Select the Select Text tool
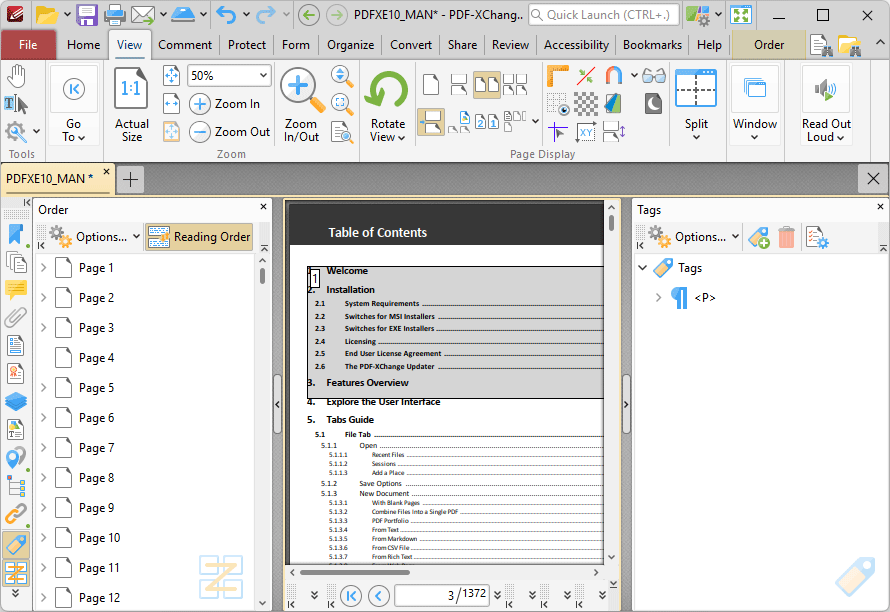This screenshot has height=612, width=890. [16, 104]
